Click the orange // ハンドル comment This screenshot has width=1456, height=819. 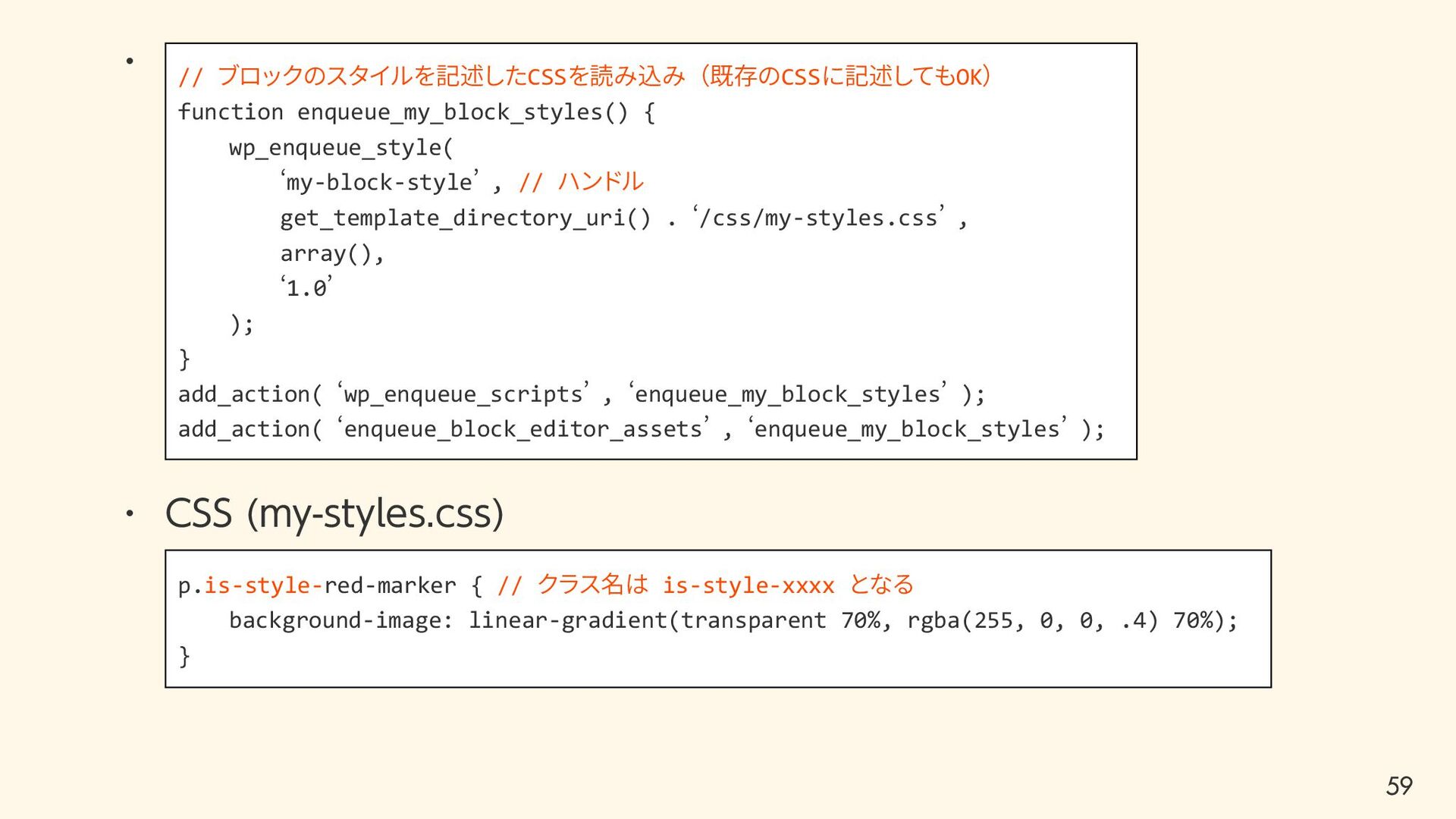point(581,182)
